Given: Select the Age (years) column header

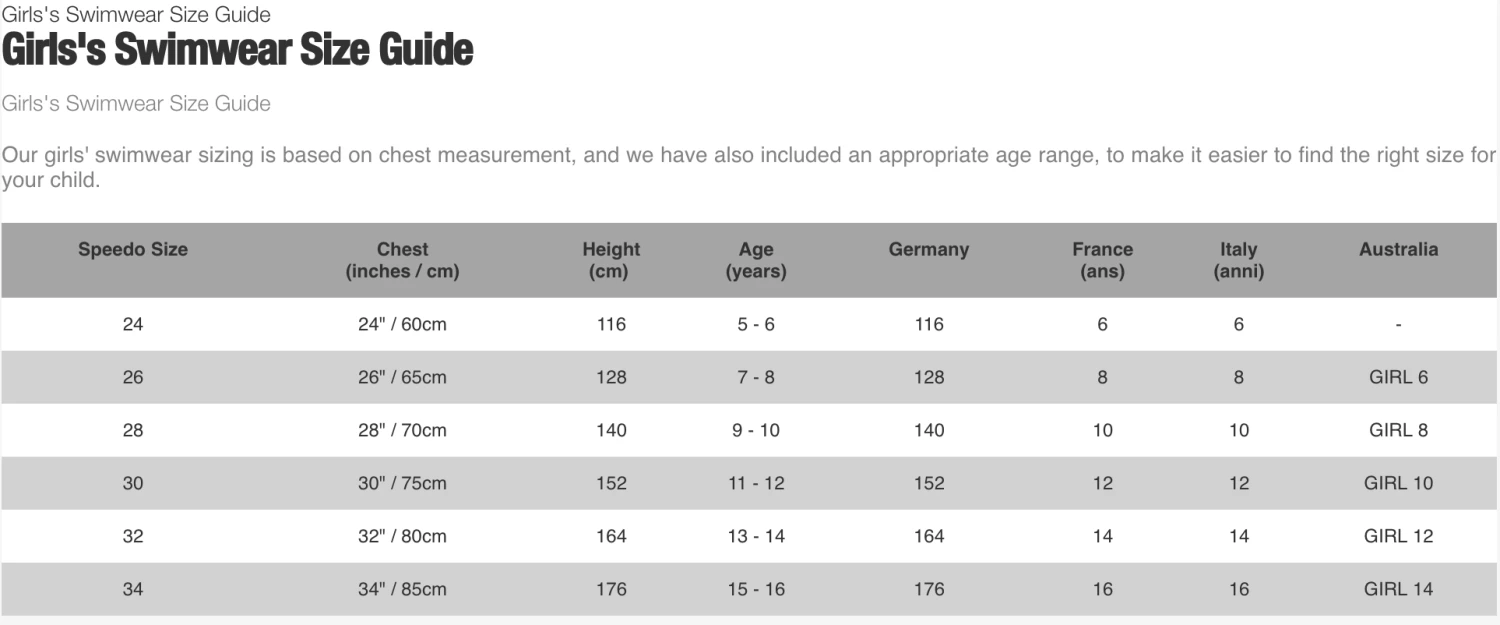Looking at the screenshot, I should click(x=756, y=260).
